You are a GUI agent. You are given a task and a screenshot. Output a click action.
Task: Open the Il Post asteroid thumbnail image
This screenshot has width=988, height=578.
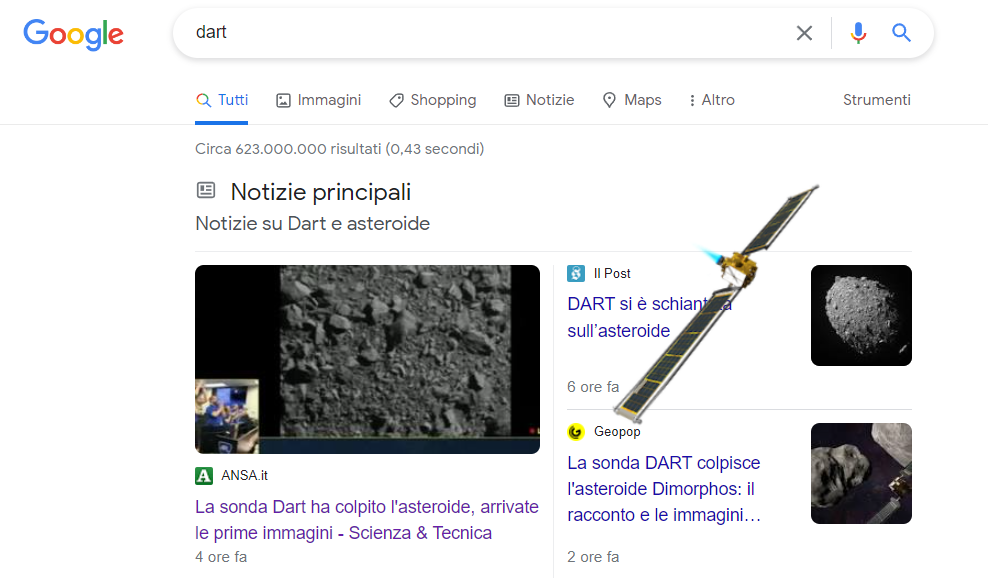[861, 316]
